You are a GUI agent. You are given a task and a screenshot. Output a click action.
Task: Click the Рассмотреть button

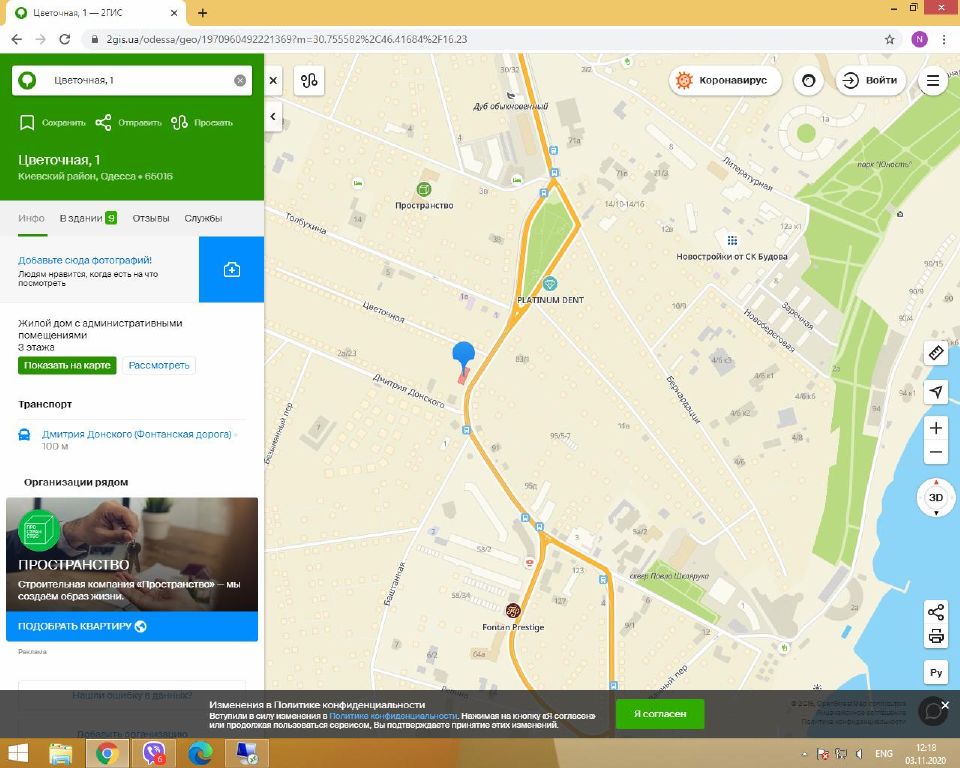(x=159, y=366)
